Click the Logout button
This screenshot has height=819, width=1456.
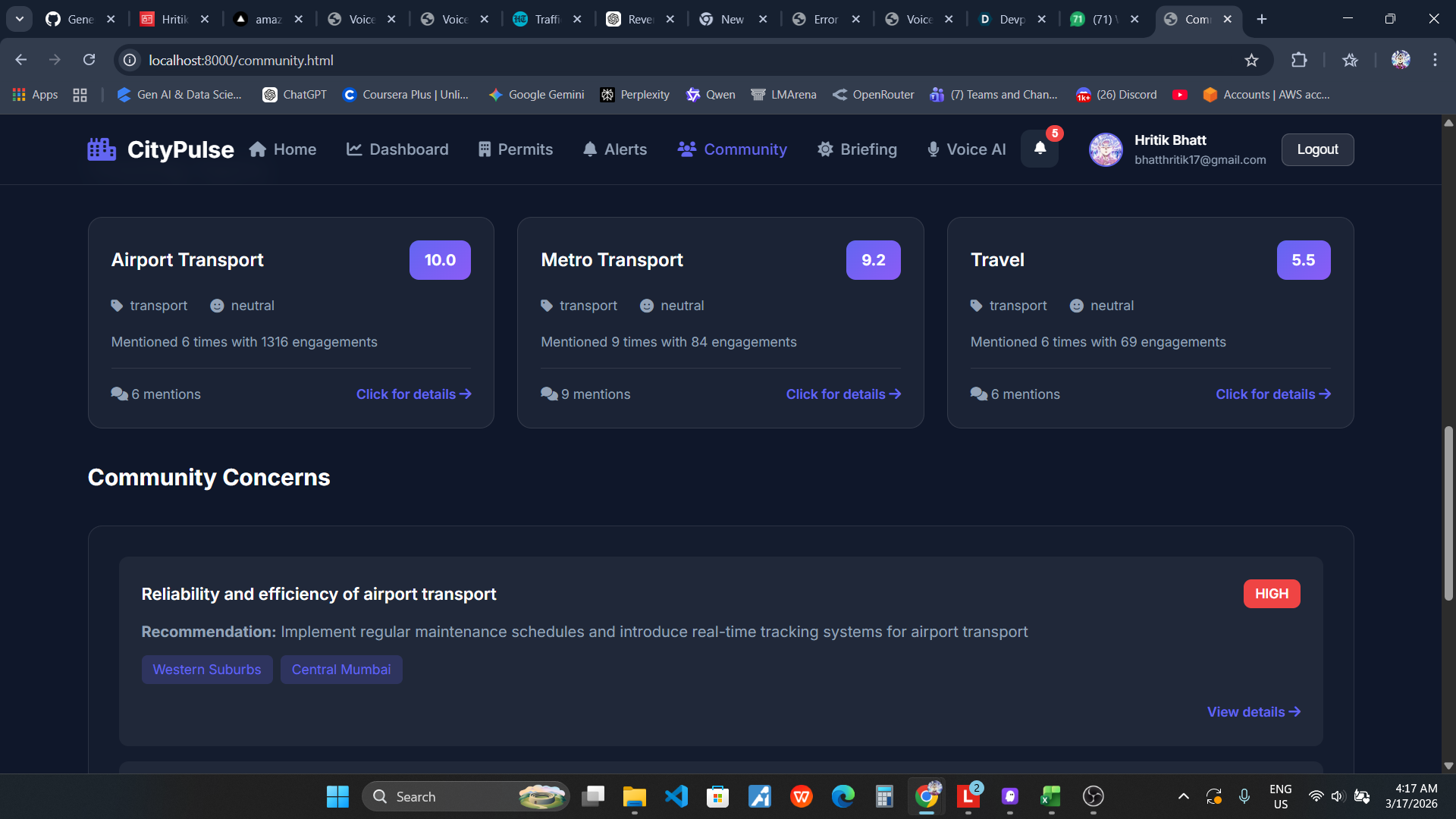(1317, 149)
